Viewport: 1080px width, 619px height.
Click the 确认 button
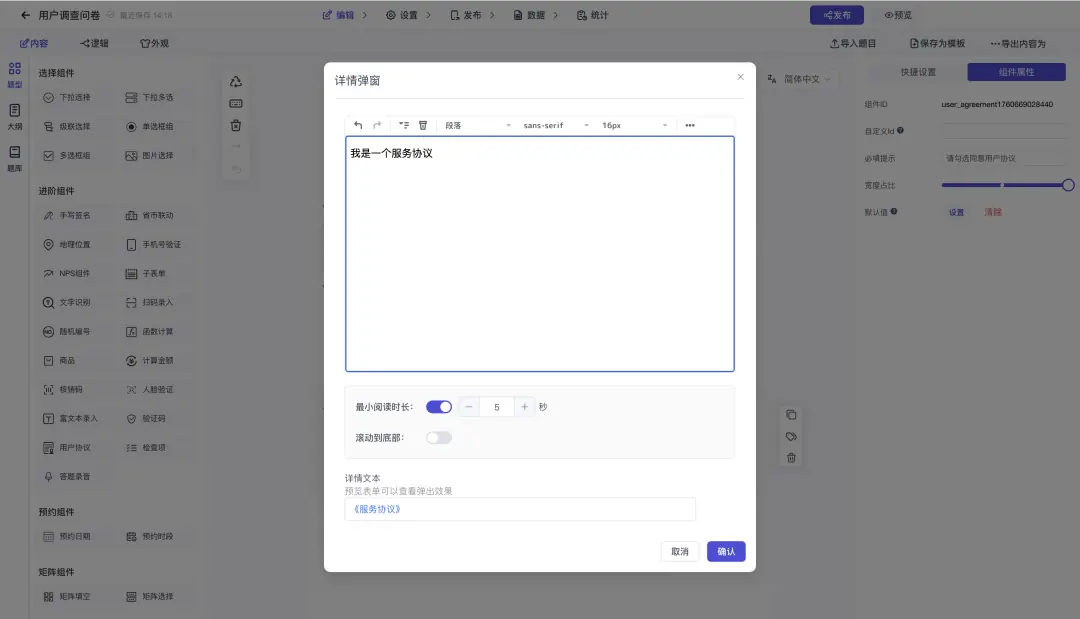726,551
